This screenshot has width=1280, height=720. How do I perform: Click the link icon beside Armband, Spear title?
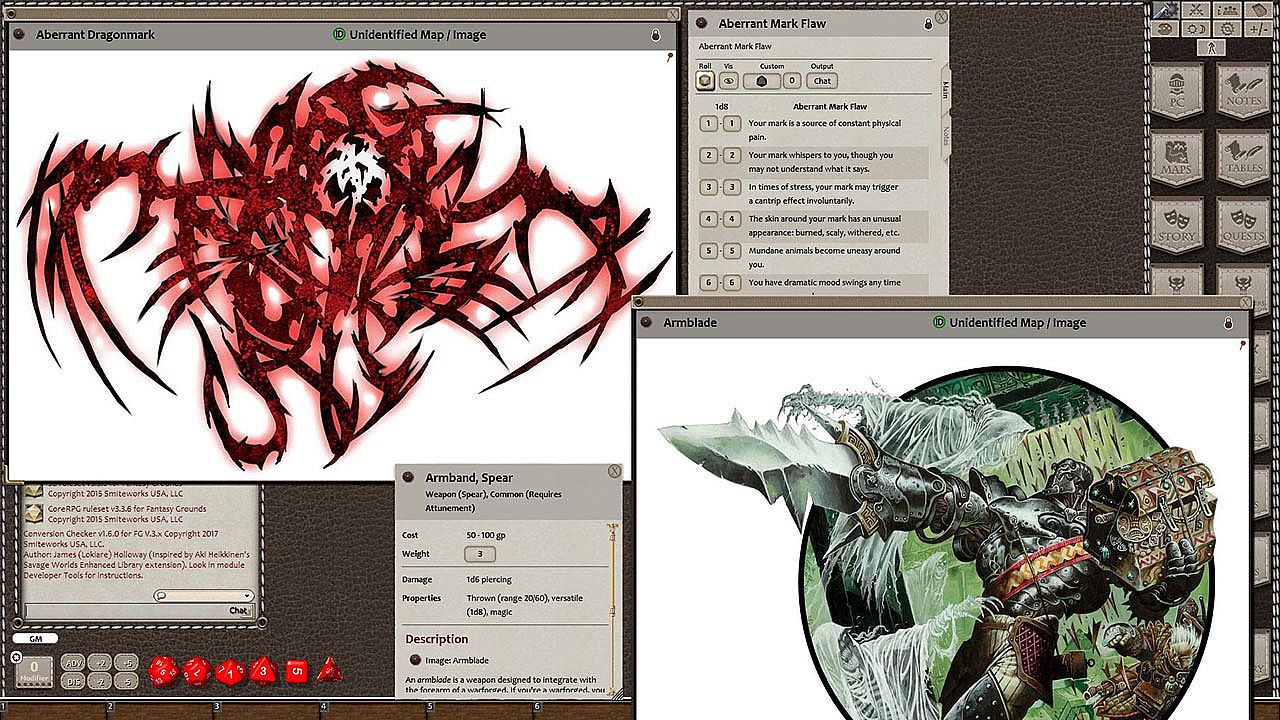(x=410, y=477)
